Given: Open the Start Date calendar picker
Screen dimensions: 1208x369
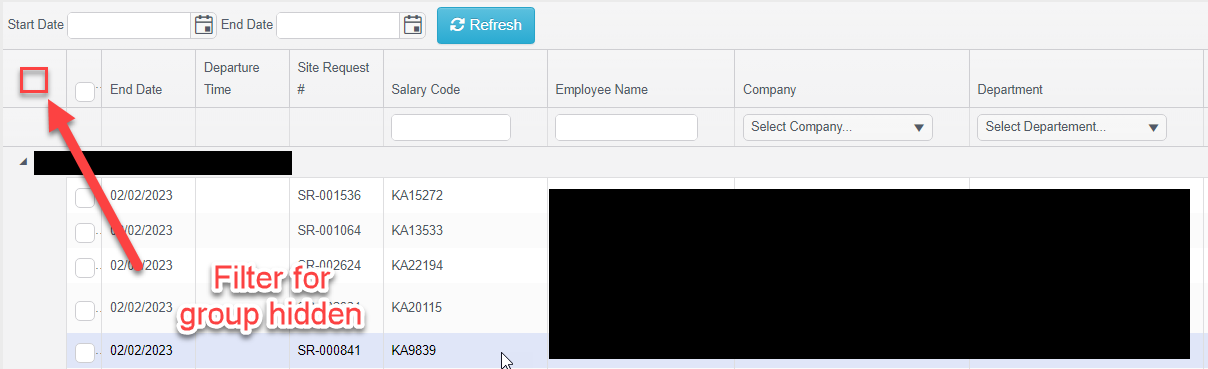Looking at the screenshot, I should coord(204,25).
